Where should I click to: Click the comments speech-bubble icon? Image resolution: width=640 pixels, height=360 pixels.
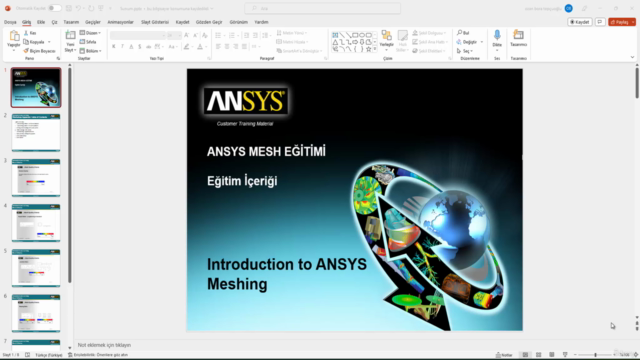coord(600,22)
